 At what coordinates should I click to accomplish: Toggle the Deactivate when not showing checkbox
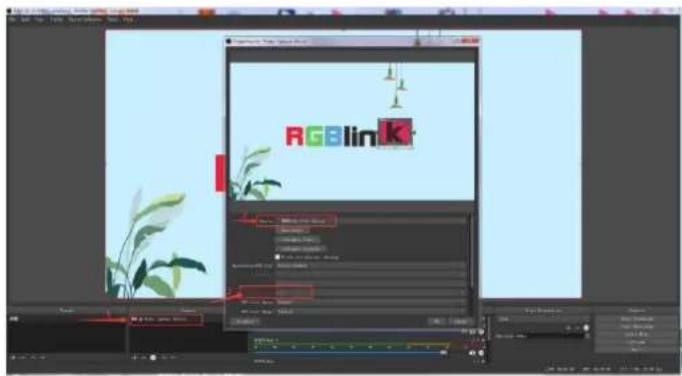[277, 257]
